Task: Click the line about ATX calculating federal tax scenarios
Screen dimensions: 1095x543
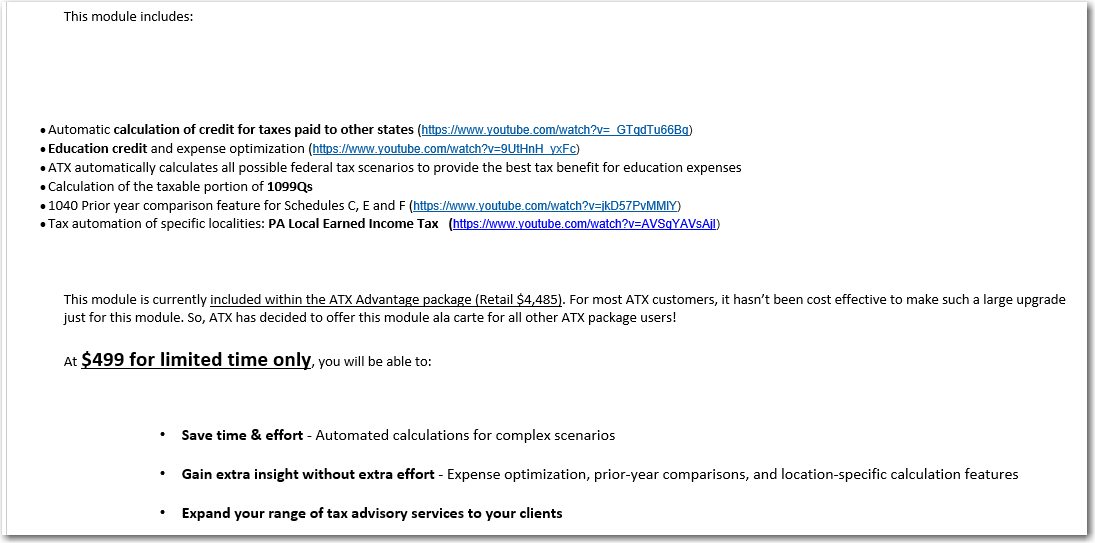Action: (x=395, y=168)
